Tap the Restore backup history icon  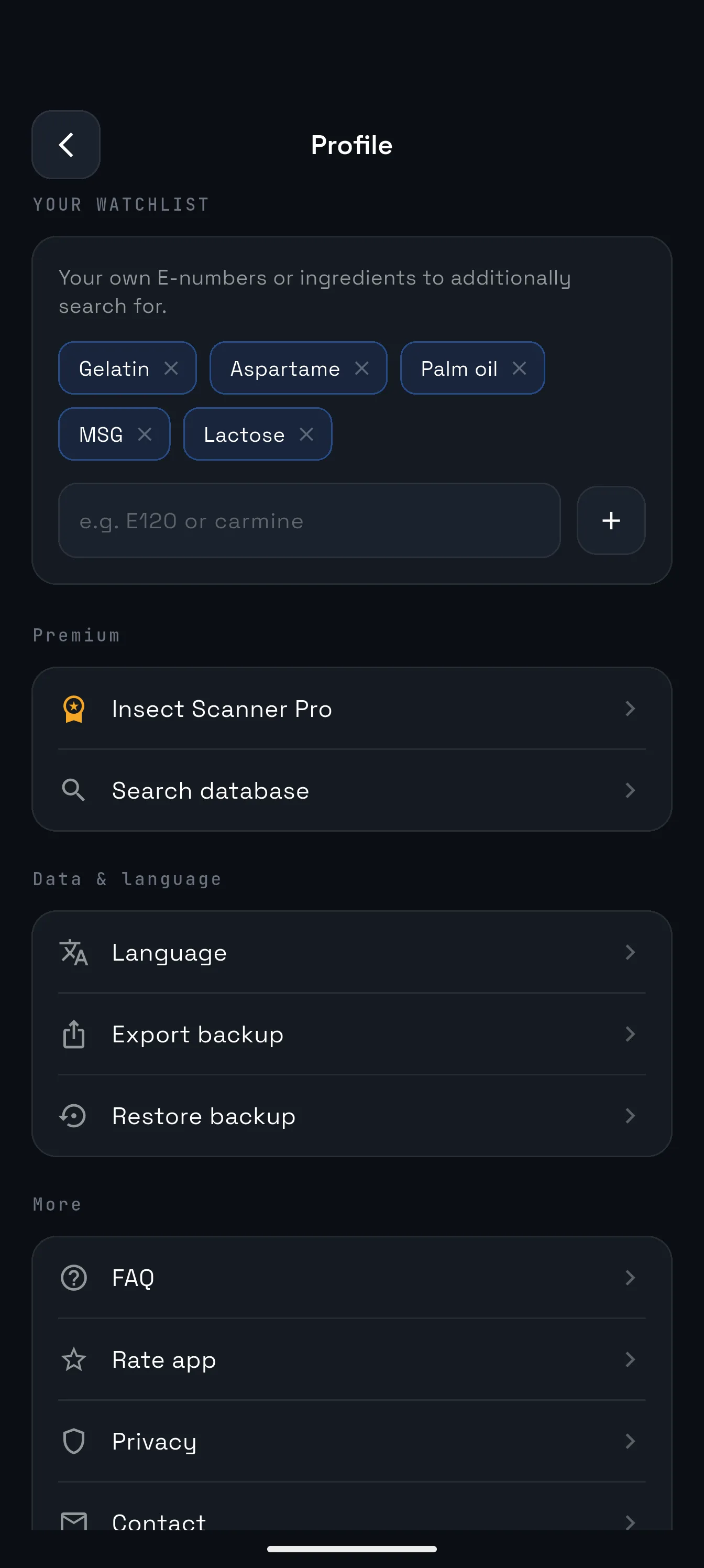click(73, 1116)
